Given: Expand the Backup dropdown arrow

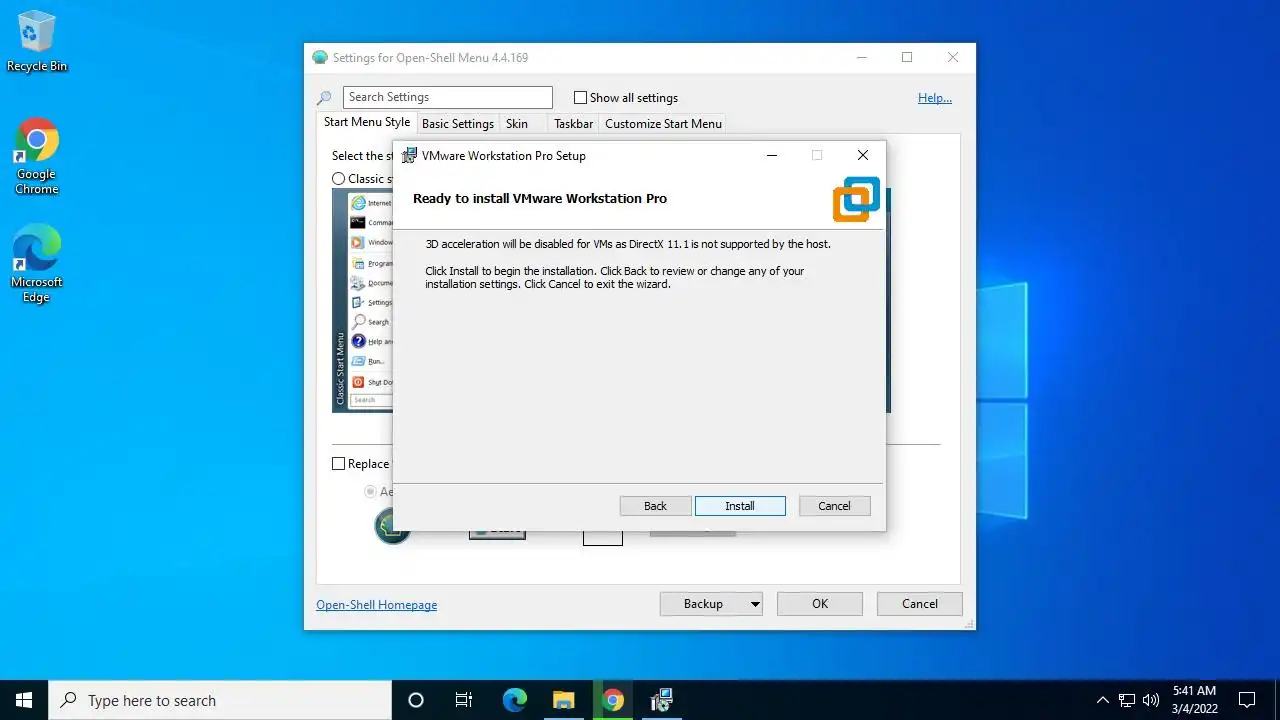Looking at the screenshot, I should (755, 604).
